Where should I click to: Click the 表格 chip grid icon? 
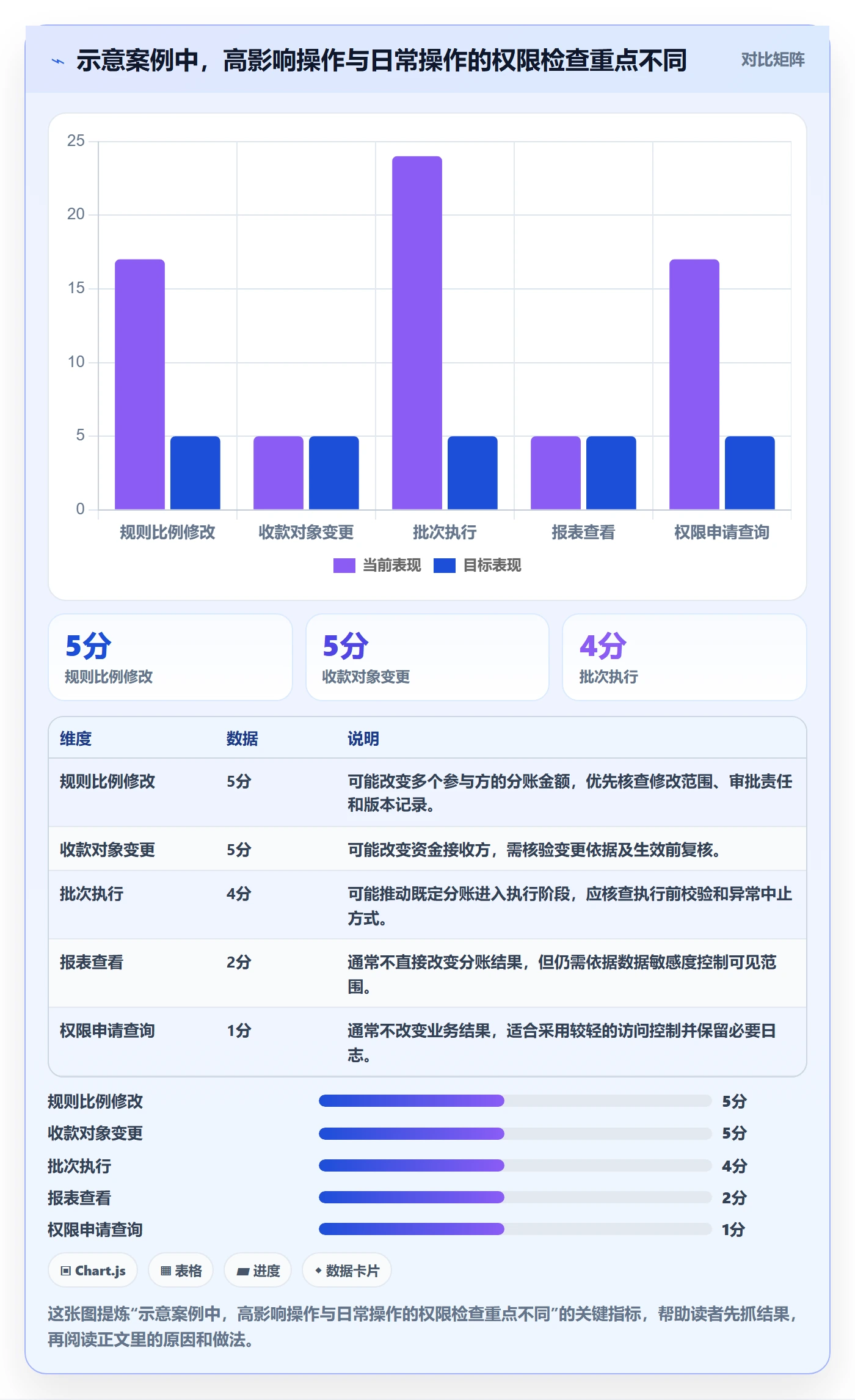click(x=166, y=1271)
